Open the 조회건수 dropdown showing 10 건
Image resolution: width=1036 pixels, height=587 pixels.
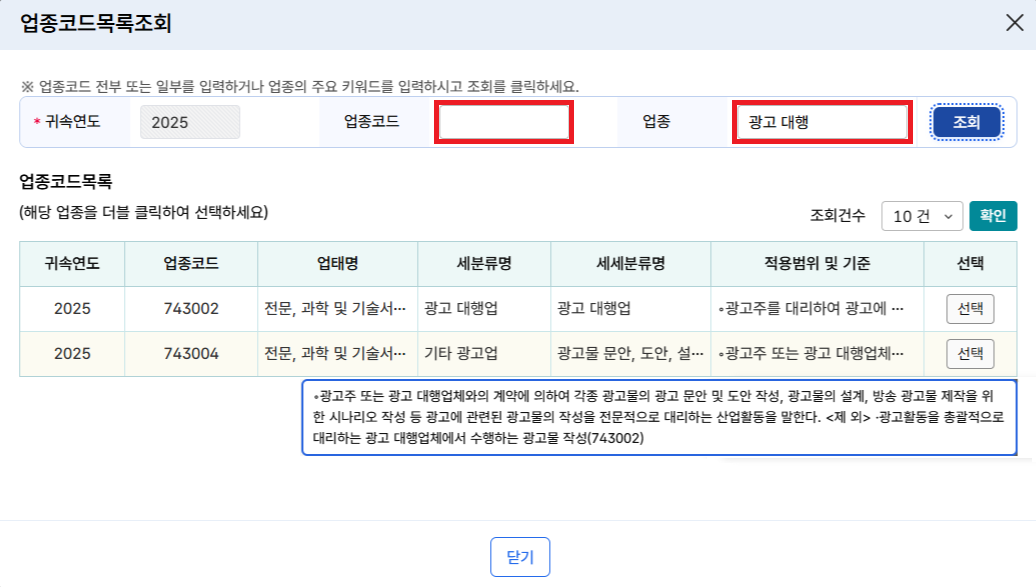pyautogui.click(x=922, y=216)
